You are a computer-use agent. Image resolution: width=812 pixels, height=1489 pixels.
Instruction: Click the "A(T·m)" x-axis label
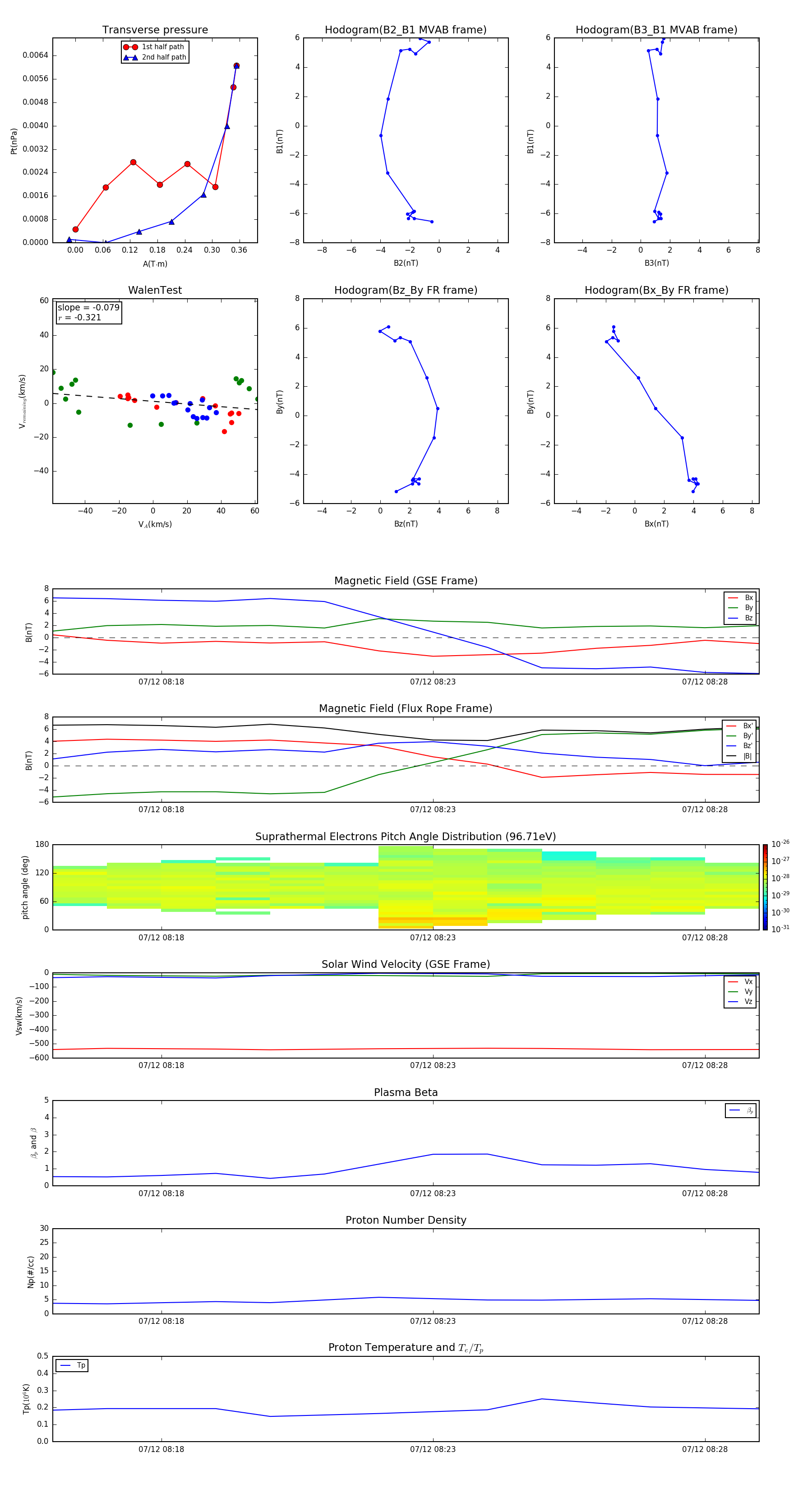pyautogui.click(x=155, y=264)
